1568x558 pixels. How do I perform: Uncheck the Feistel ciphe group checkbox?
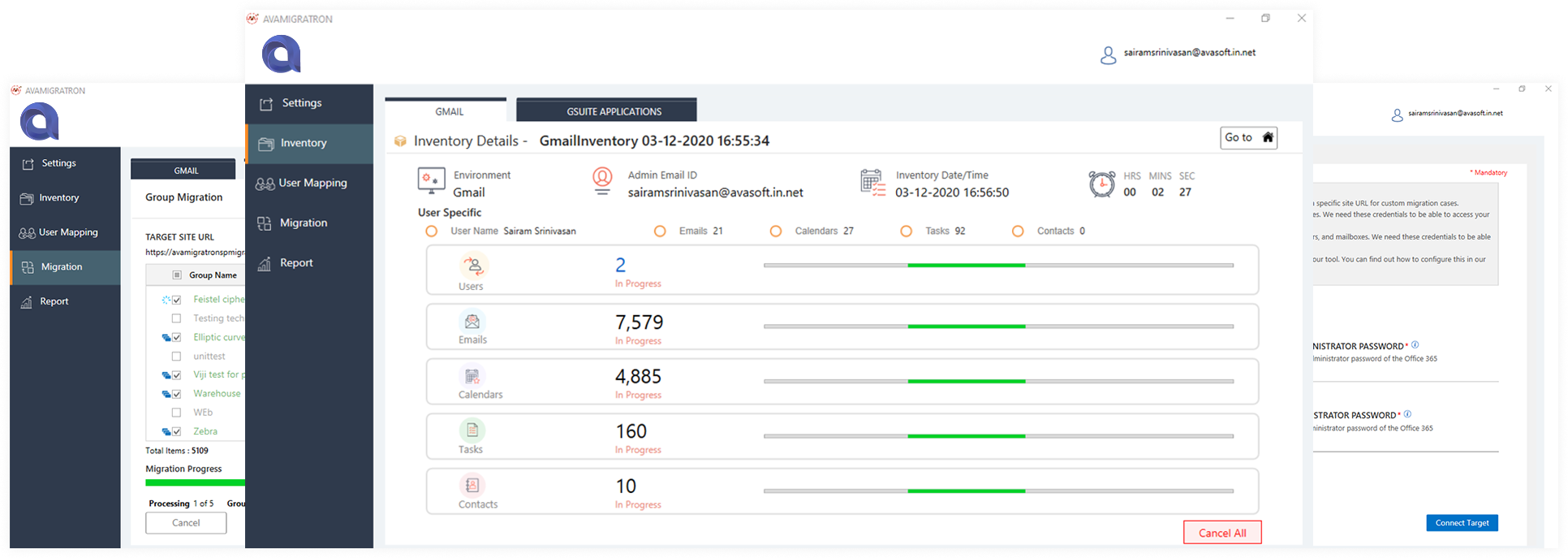click(x=177, y=300)
